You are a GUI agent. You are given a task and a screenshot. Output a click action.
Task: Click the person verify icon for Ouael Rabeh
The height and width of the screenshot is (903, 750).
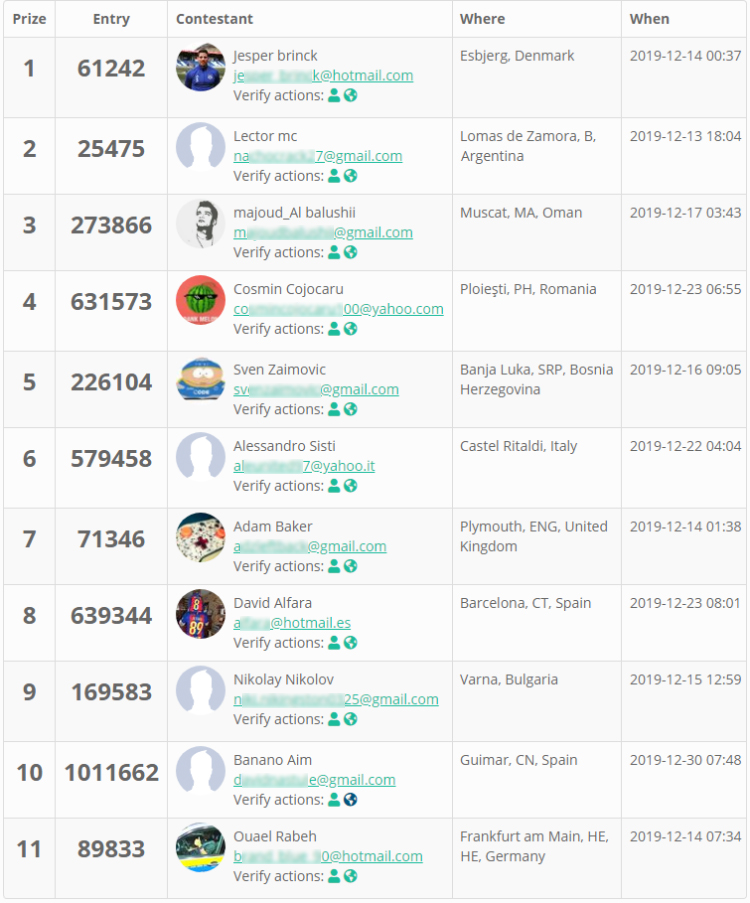tap(334, 876)
